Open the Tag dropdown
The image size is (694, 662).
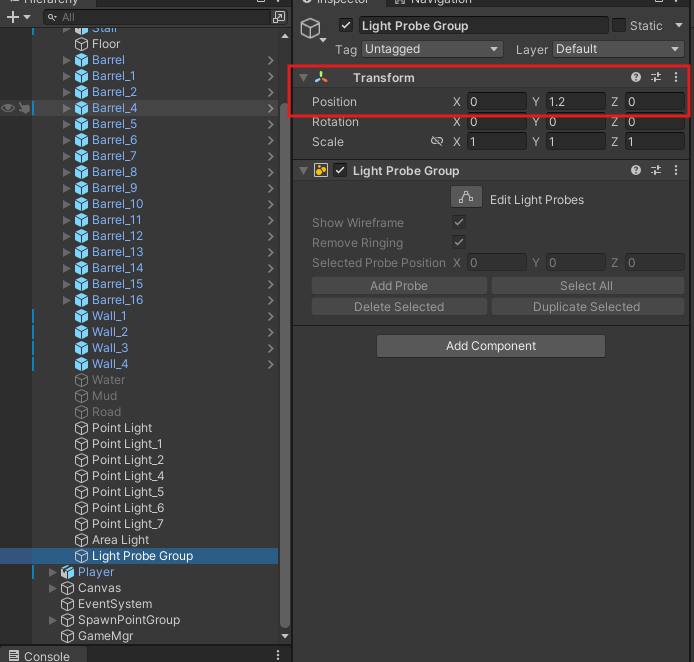(x=432, y=49)
